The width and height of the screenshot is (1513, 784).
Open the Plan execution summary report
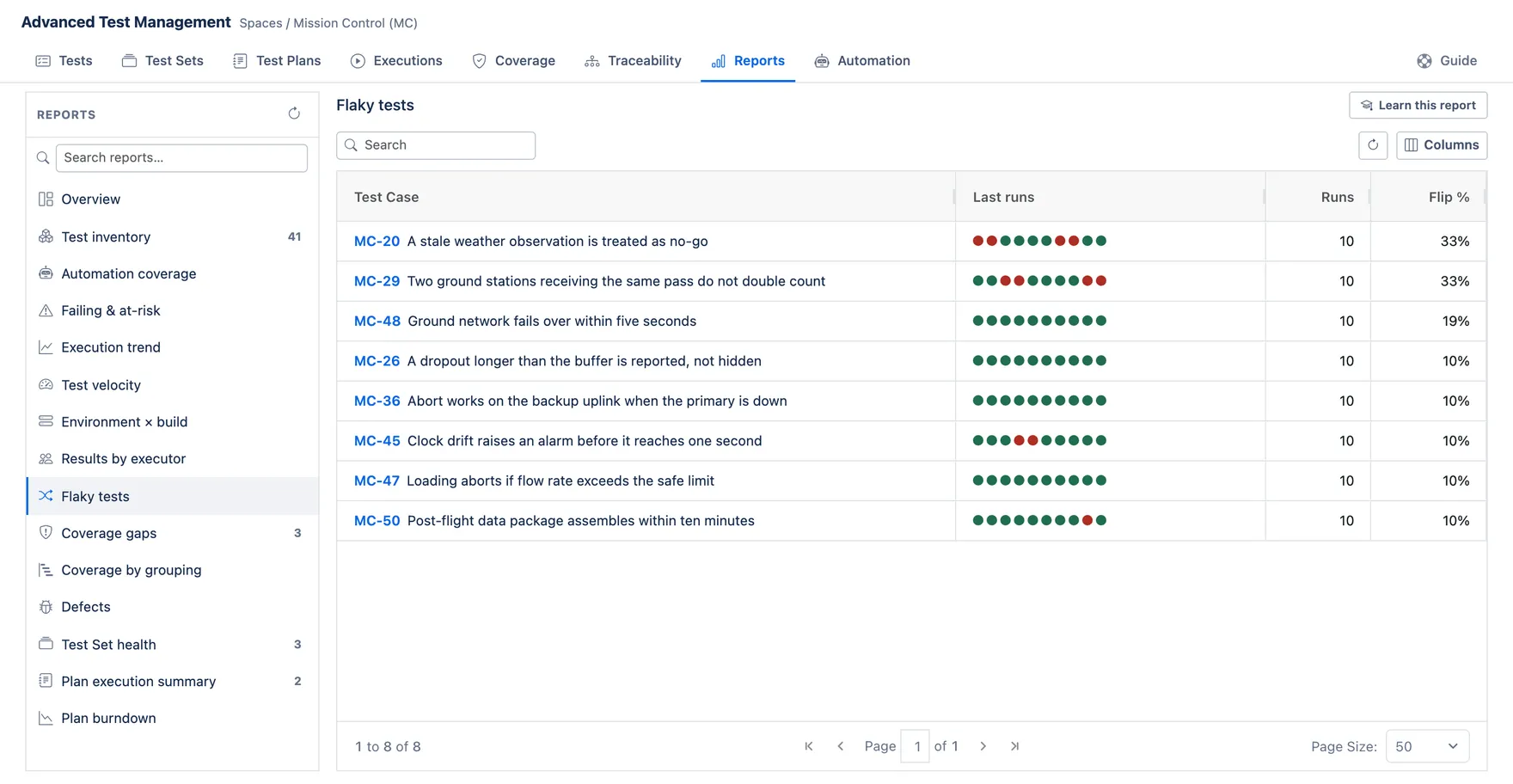point(172,681)
